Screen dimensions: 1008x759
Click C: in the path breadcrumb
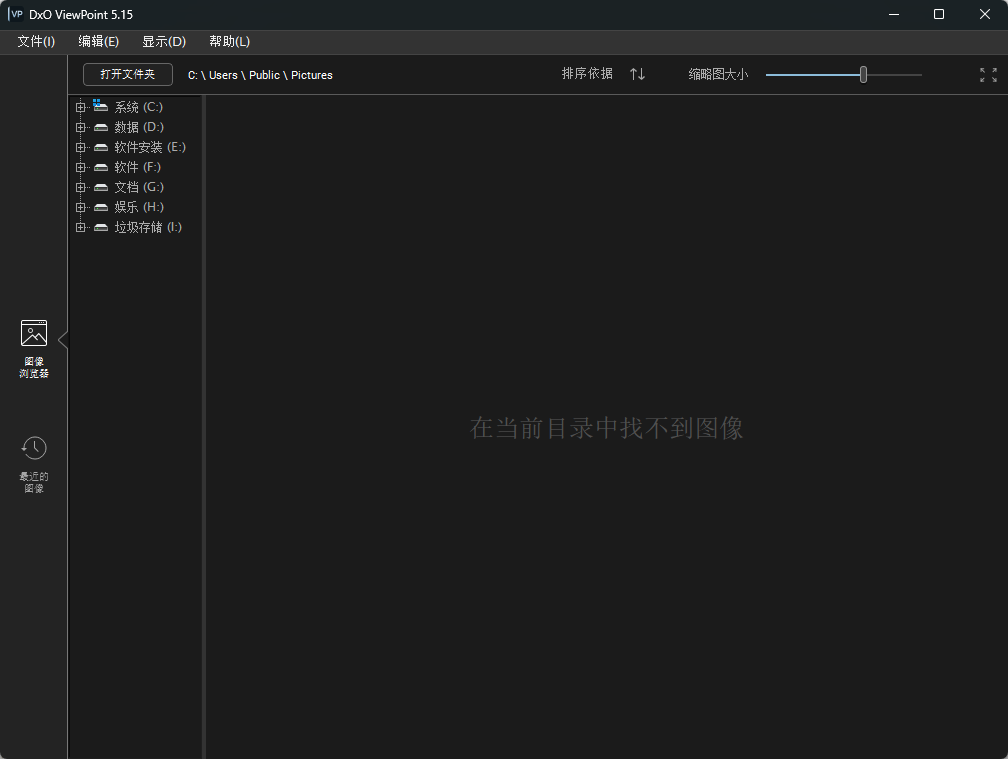pos(192,75)
